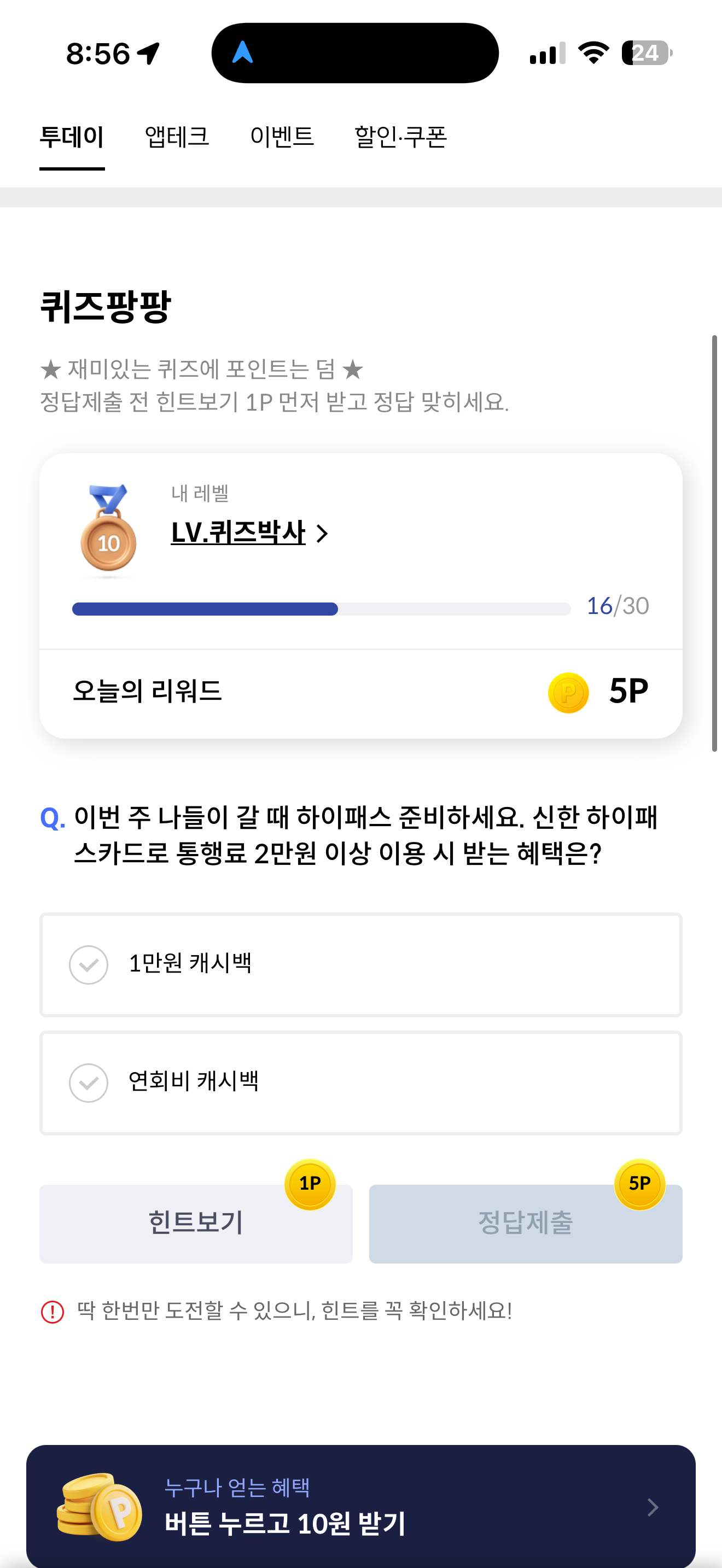Open the 10원 받기 banner chevron
This screenshot has height=1568, width=722.
[653, 1507]
